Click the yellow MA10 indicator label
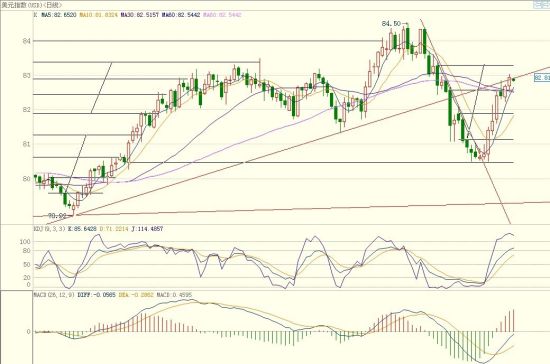The width and height of the screenshot is (550, 364). click(x=99, y=15)
